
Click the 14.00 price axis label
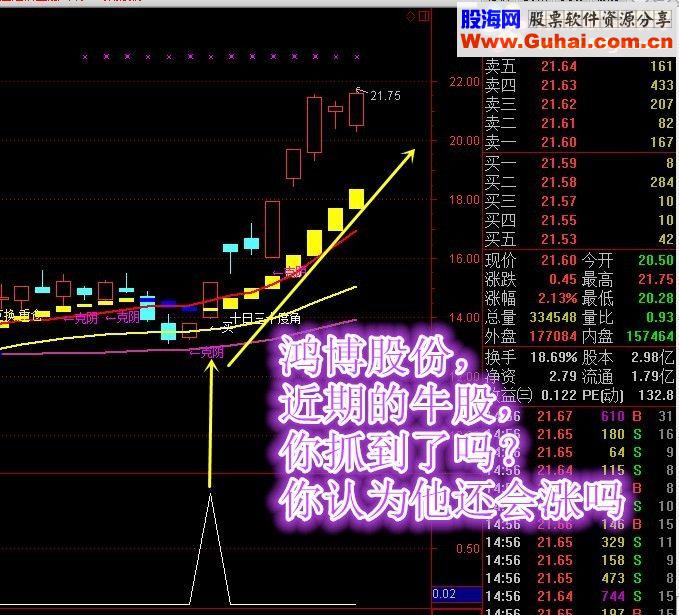(464, 317)
